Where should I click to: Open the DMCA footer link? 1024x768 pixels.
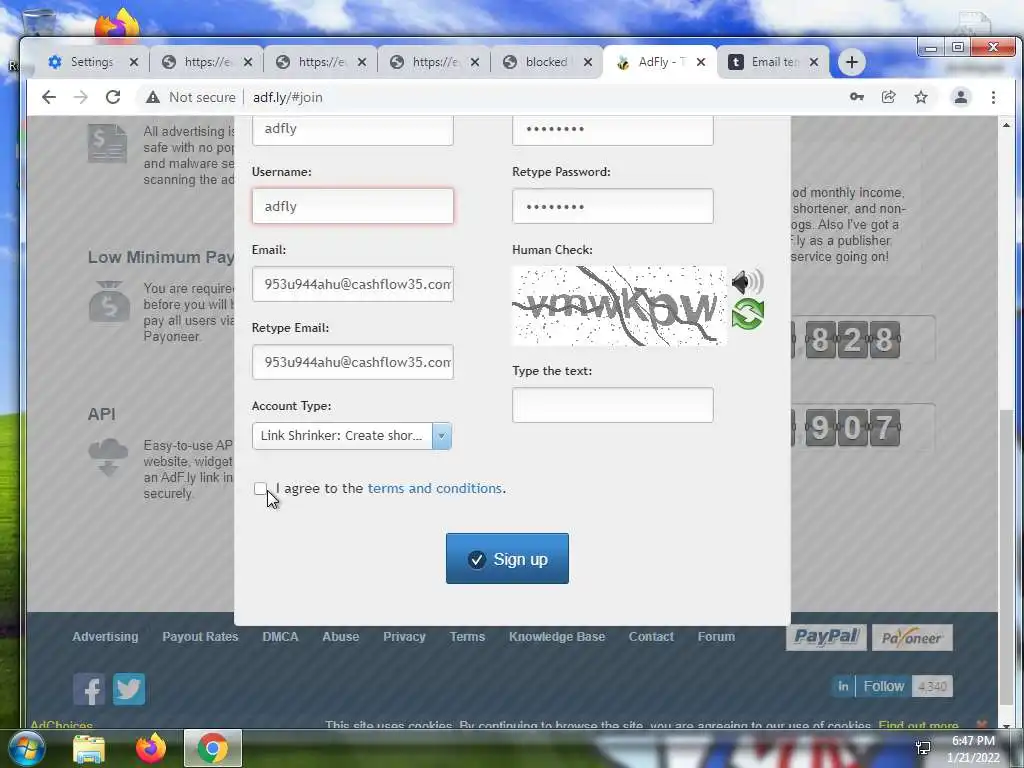280,637
